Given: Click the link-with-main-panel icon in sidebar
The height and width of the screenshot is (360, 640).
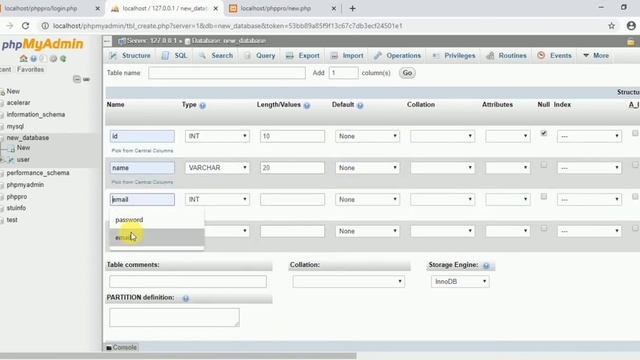Looking at the screenshot, I should click(x=86, y=79).
